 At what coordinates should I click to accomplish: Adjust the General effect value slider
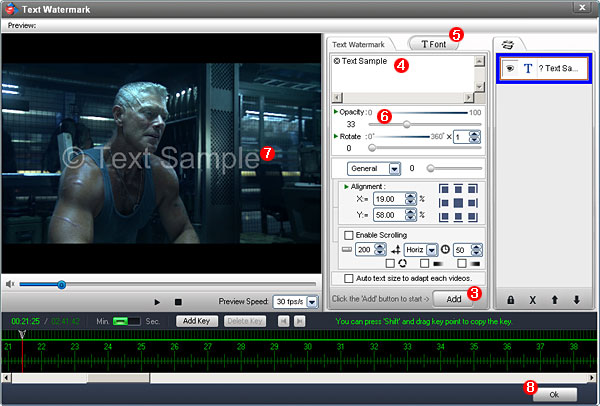point(430,168)
